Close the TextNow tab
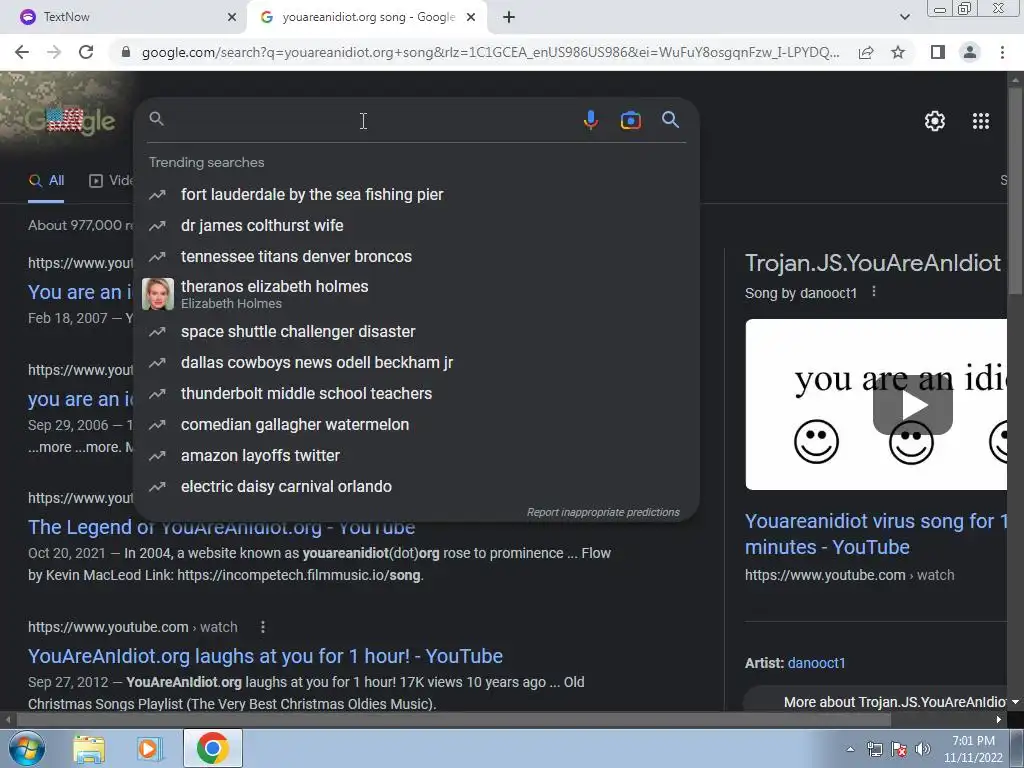Image resolution: width=1024 pixels, height=768 pixels. (232, 17)
